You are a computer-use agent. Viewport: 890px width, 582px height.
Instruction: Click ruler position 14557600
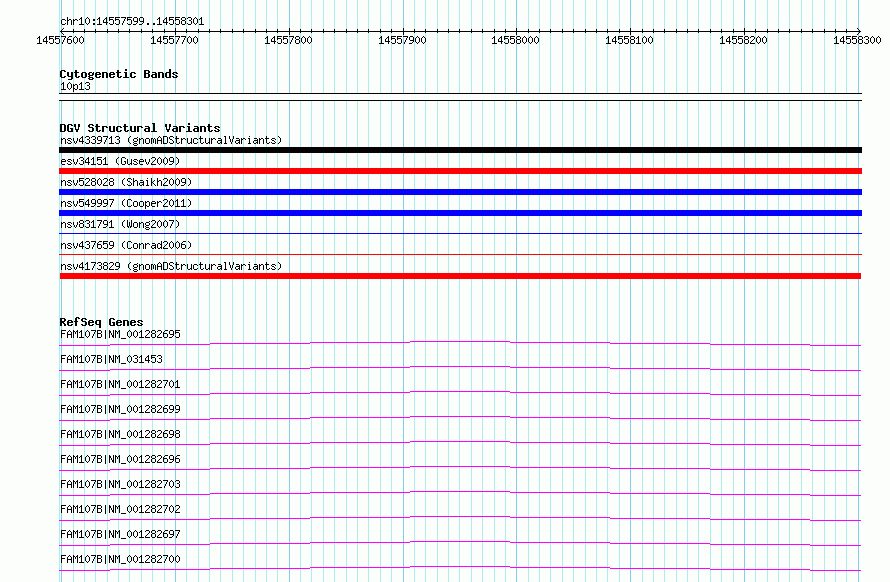(60, 40)
